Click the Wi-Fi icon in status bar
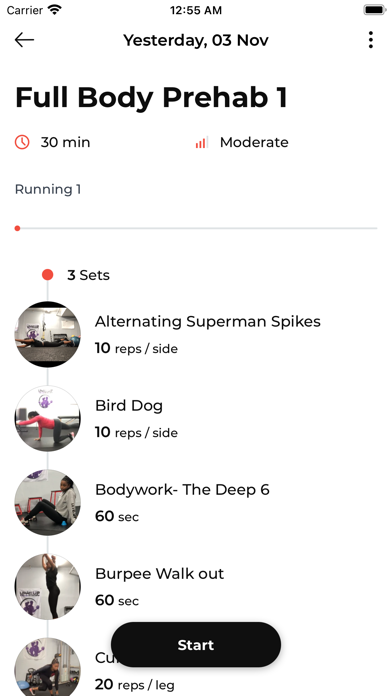Screen dimensions: 392x696 [x=55, y=10]
